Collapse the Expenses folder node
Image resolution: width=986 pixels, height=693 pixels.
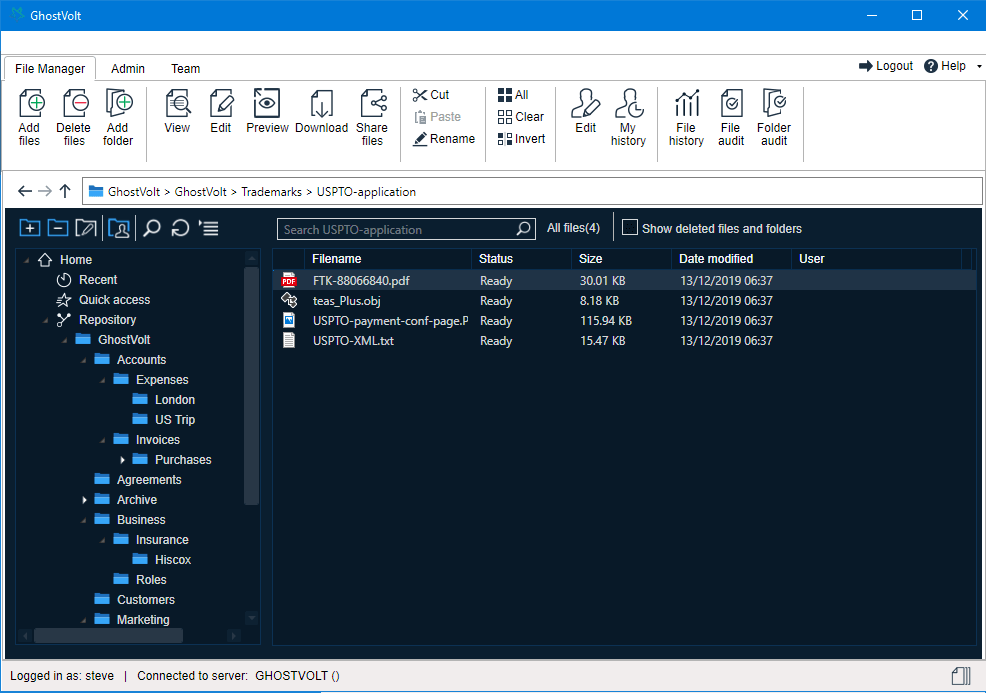tap(104, 380)
